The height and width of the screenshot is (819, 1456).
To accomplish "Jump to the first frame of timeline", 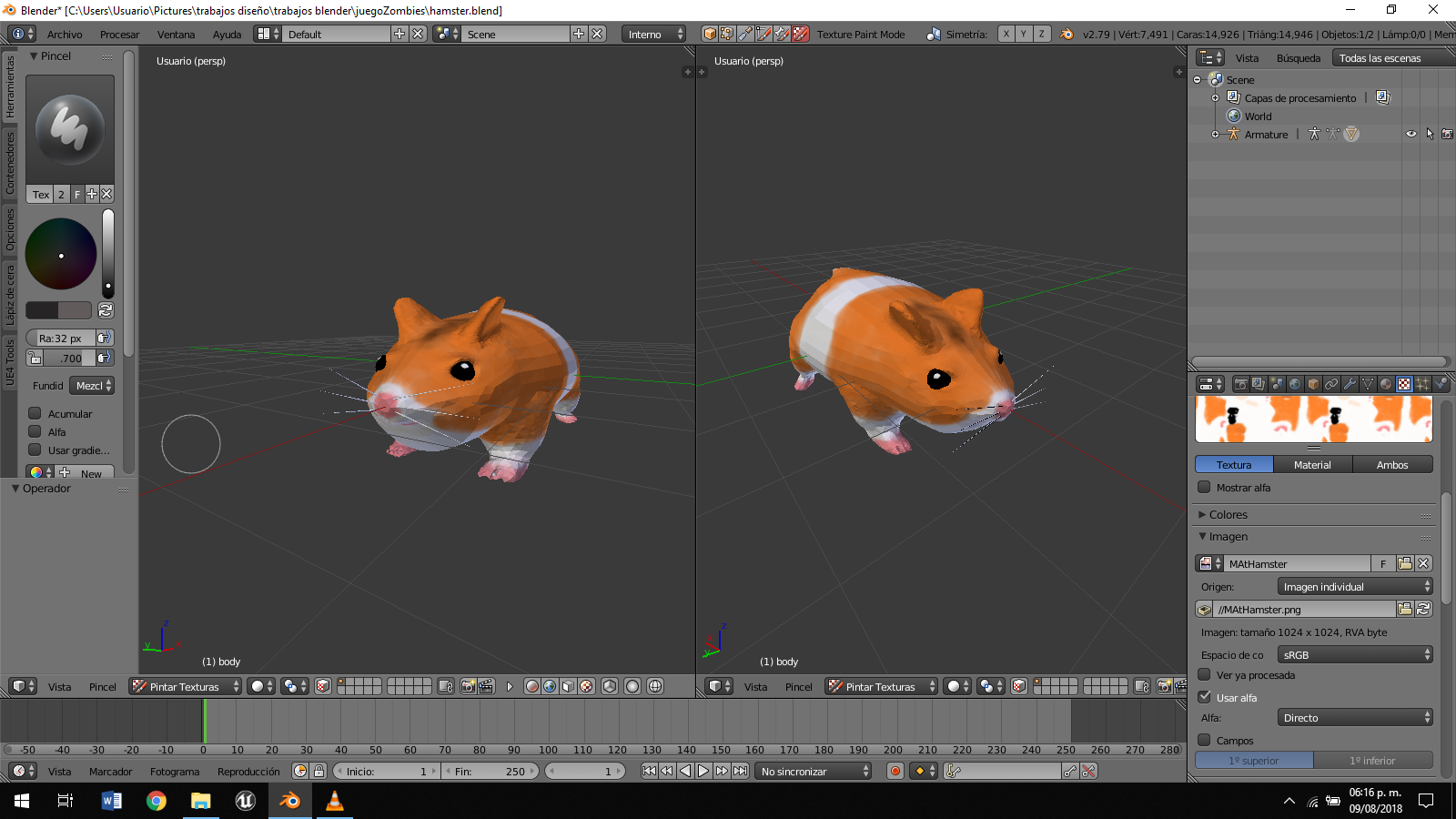I will click(x=649, y=771).
